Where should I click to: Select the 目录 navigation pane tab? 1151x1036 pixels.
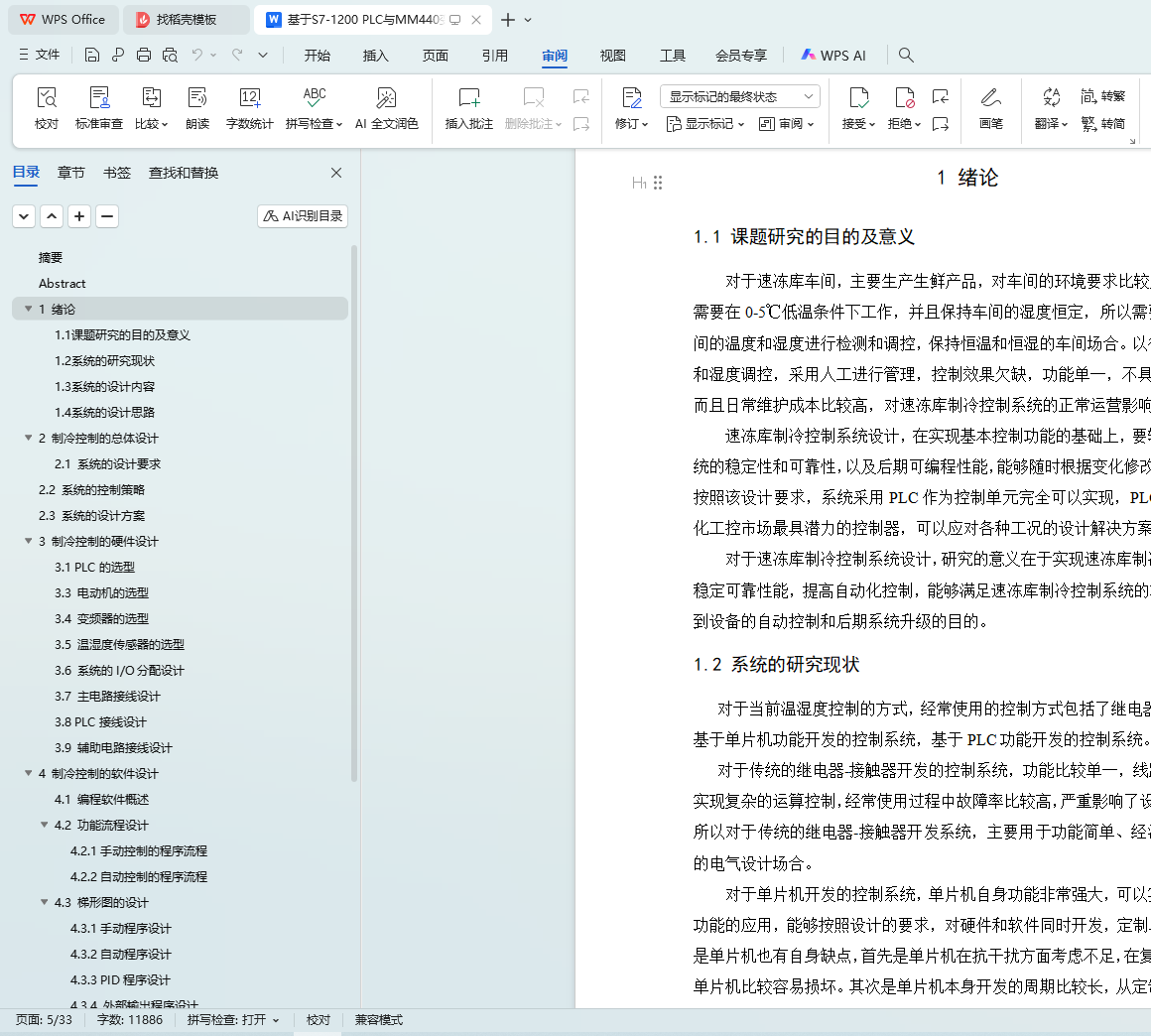(x=27, y=173)
